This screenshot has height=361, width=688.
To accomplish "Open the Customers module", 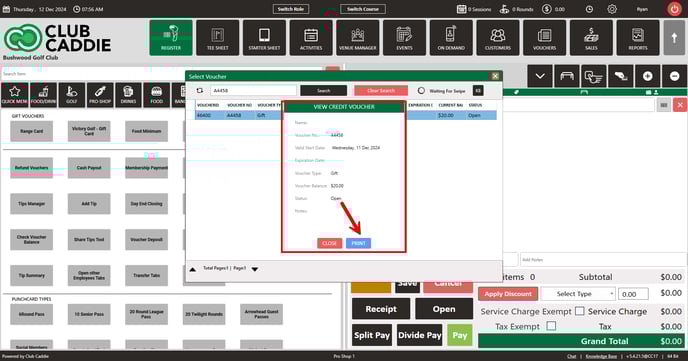I will tap(498, 38).
